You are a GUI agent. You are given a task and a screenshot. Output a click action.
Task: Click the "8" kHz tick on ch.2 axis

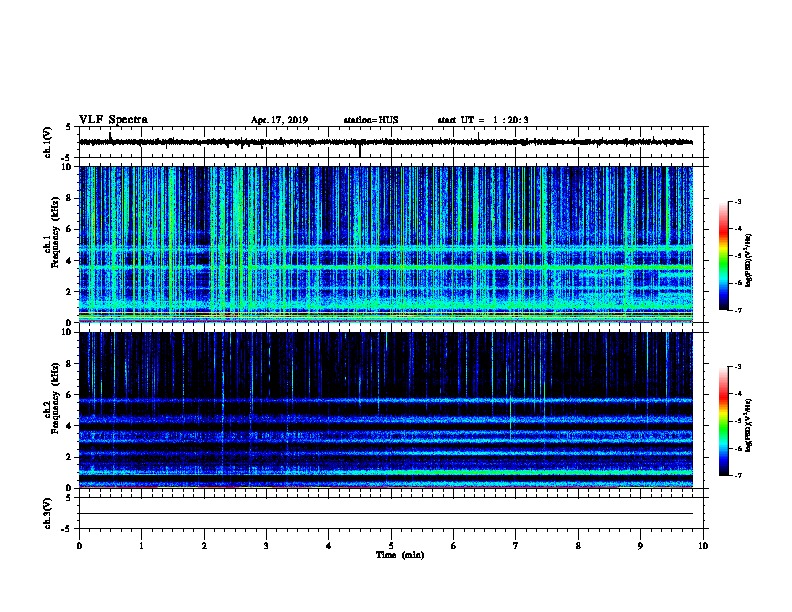(71, 363)
